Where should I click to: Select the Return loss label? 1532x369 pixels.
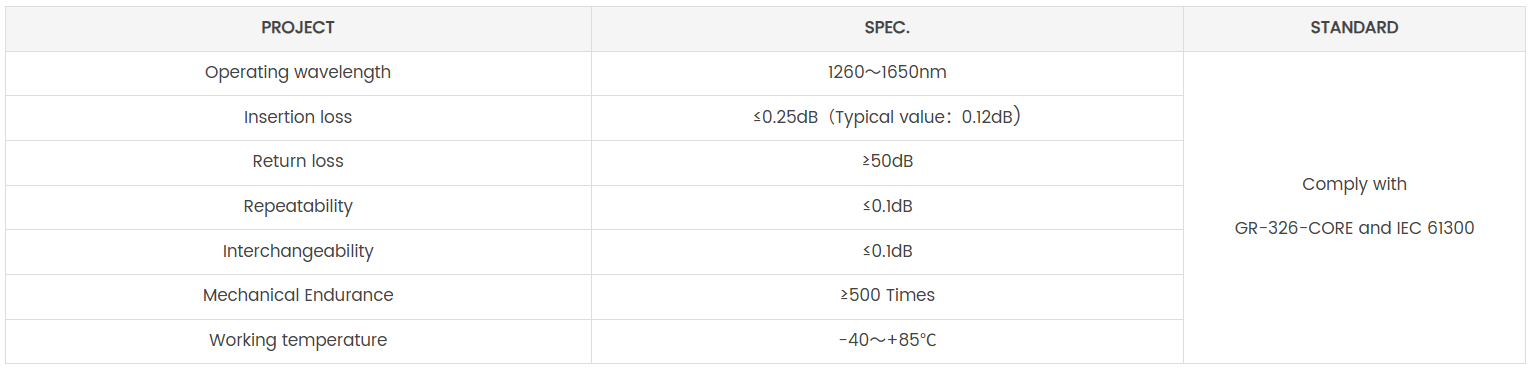298,161
